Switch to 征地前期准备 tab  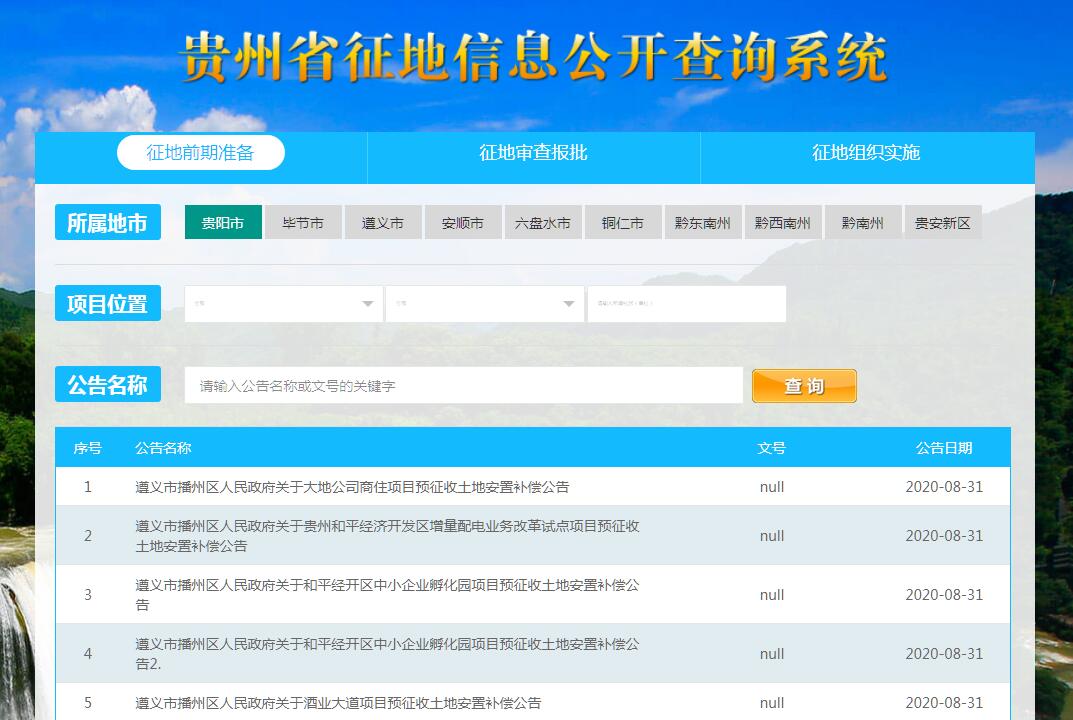click(x=201, y=153)
